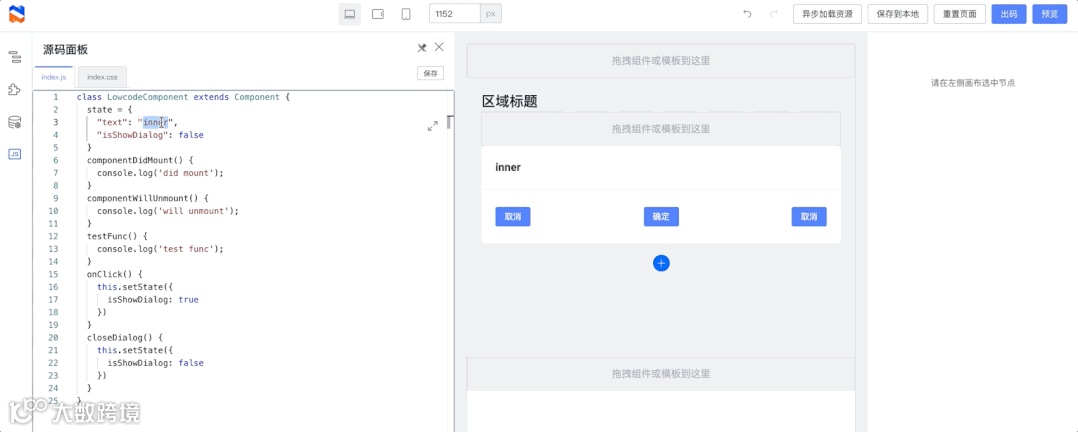1078x432 pixels.
Task: Open the data source sidebar icon
Action: tap(14, 122)
